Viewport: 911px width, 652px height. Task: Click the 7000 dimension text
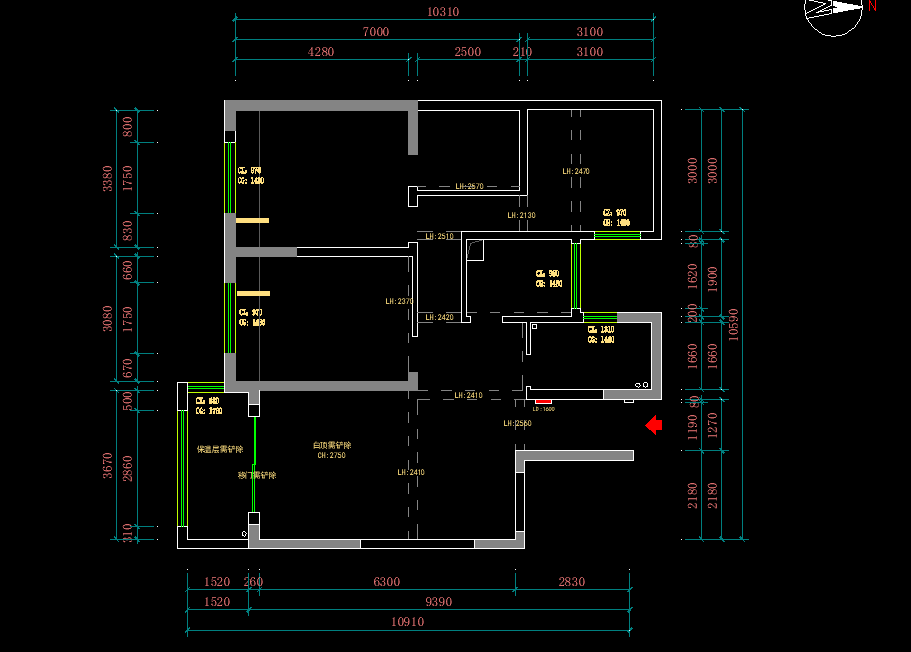point(375,32)
